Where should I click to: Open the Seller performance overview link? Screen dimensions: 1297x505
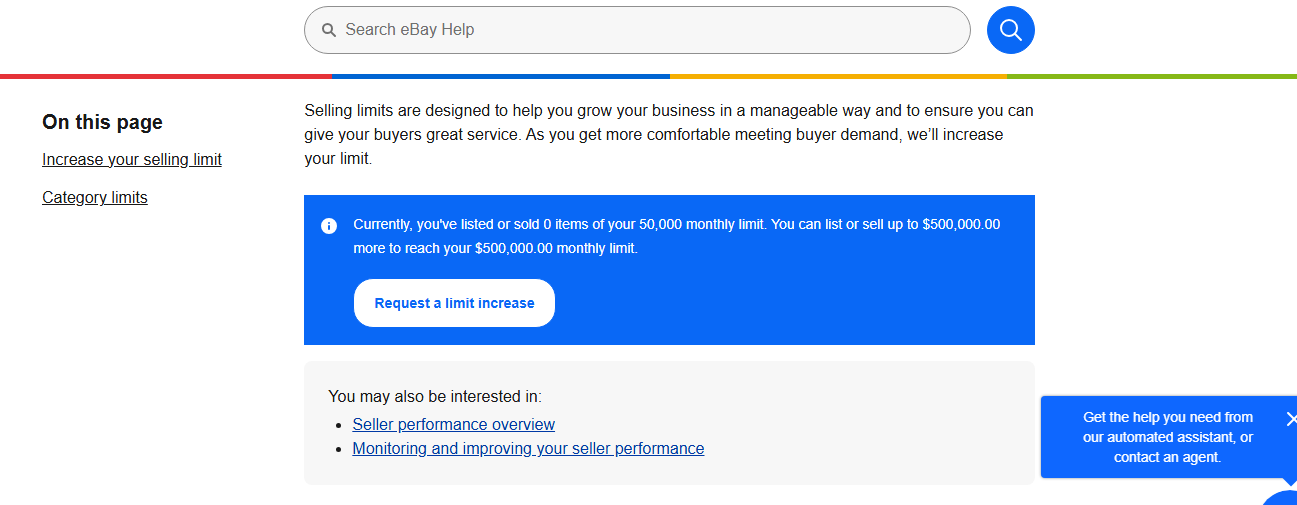point(454,425)
